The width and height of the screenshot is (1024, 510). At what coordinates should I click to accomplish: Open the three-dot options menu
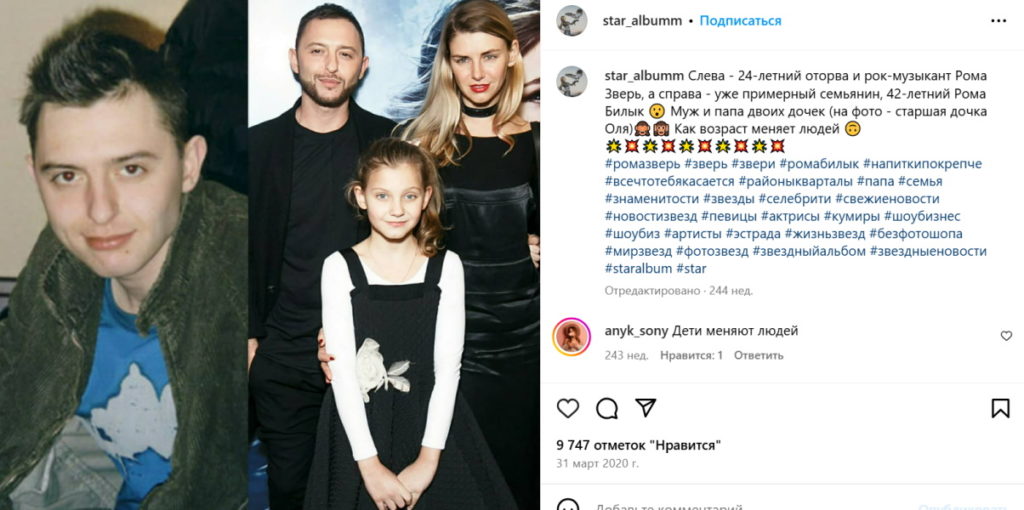point(999,21)
